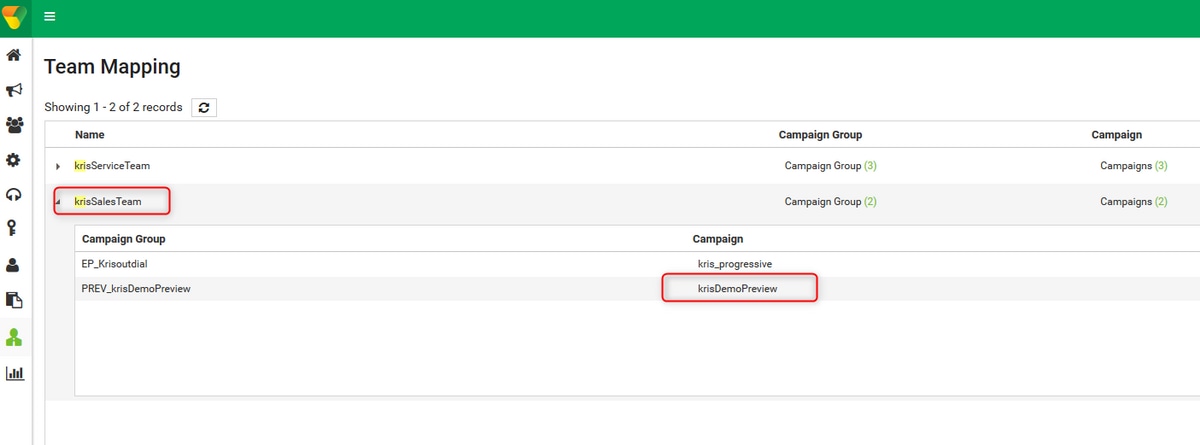
Task: Go to Home via sidebar house icon
Action: 14,55
